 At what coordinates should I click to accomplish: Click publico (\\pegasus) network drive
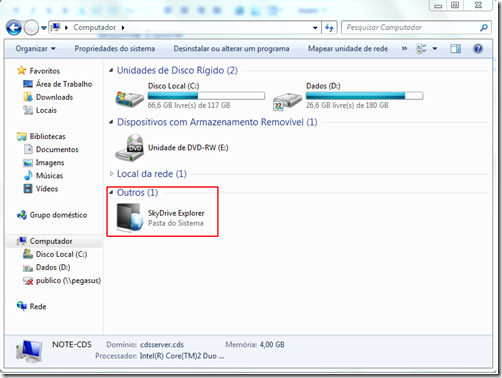coord(68,281)
